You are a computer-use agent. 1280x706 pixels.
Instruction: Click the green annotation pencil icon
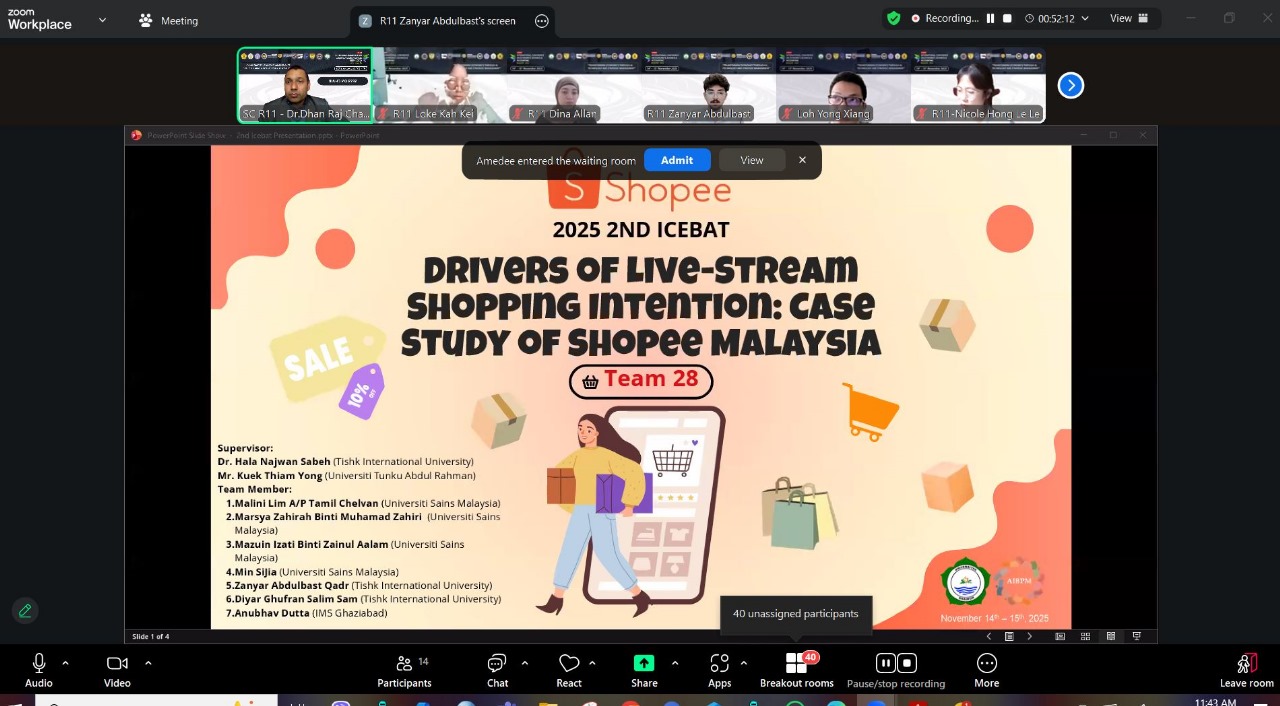coord(25,610)
